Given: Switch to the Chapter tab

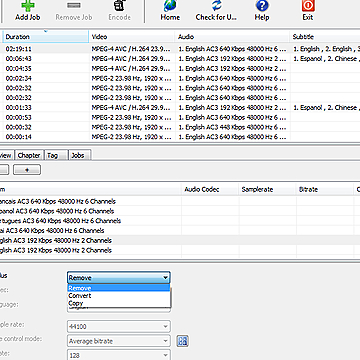Looking at the screenshot, I should click(29, 155).
